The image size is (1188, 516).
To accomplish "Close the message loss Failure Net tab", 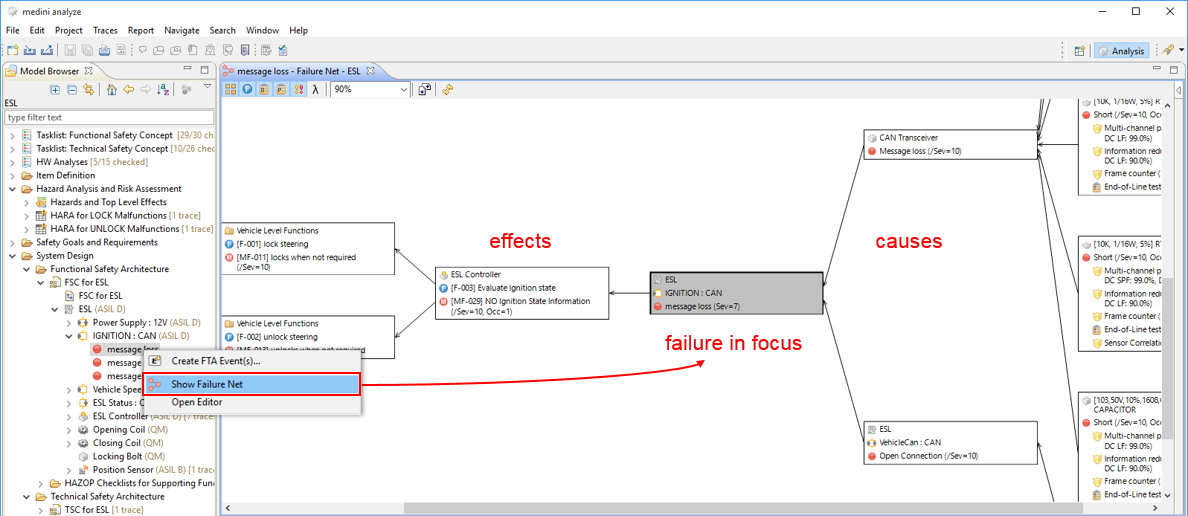I will pos(370,70).
